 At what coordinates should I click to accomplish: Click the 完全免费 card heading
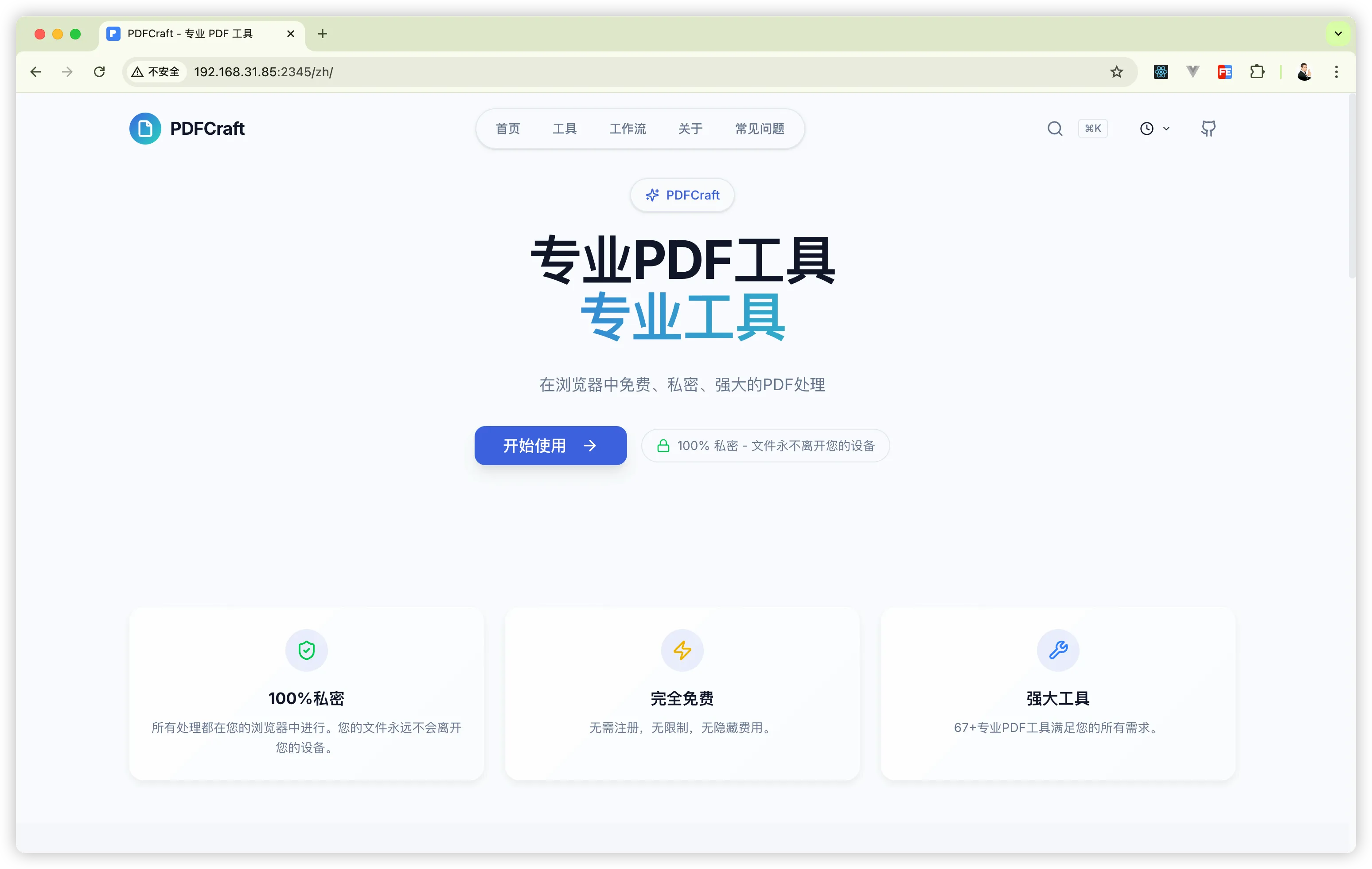(682, 698)
